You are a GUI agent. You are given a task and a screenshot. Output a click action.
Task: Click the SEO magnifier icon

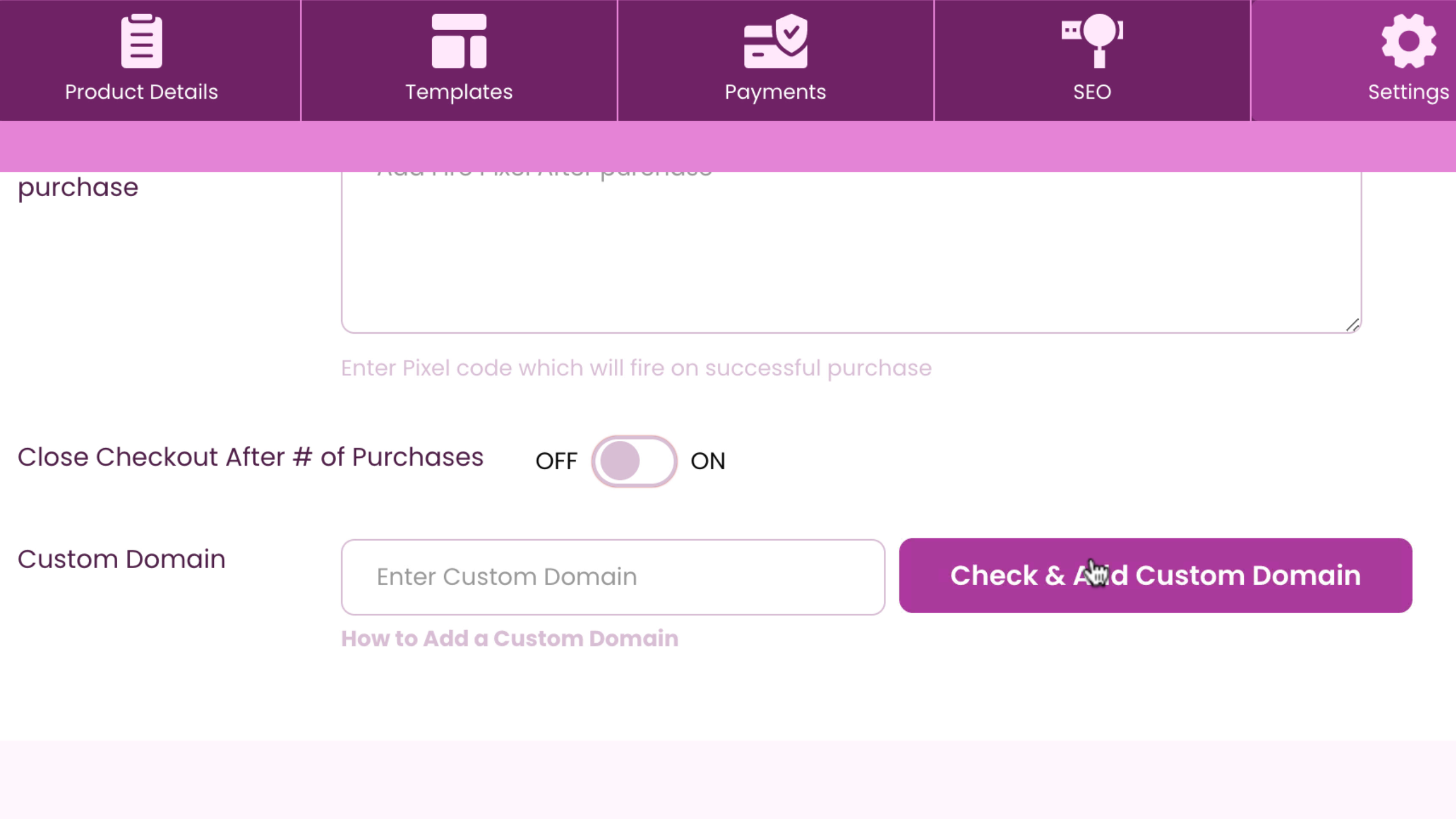[x=1092, y=40]
